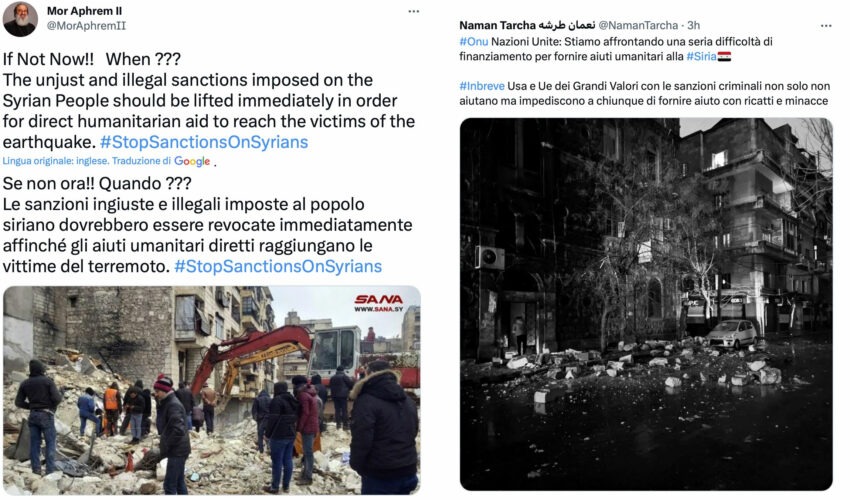Open the #Inbreve hashtag

point(482,86)
